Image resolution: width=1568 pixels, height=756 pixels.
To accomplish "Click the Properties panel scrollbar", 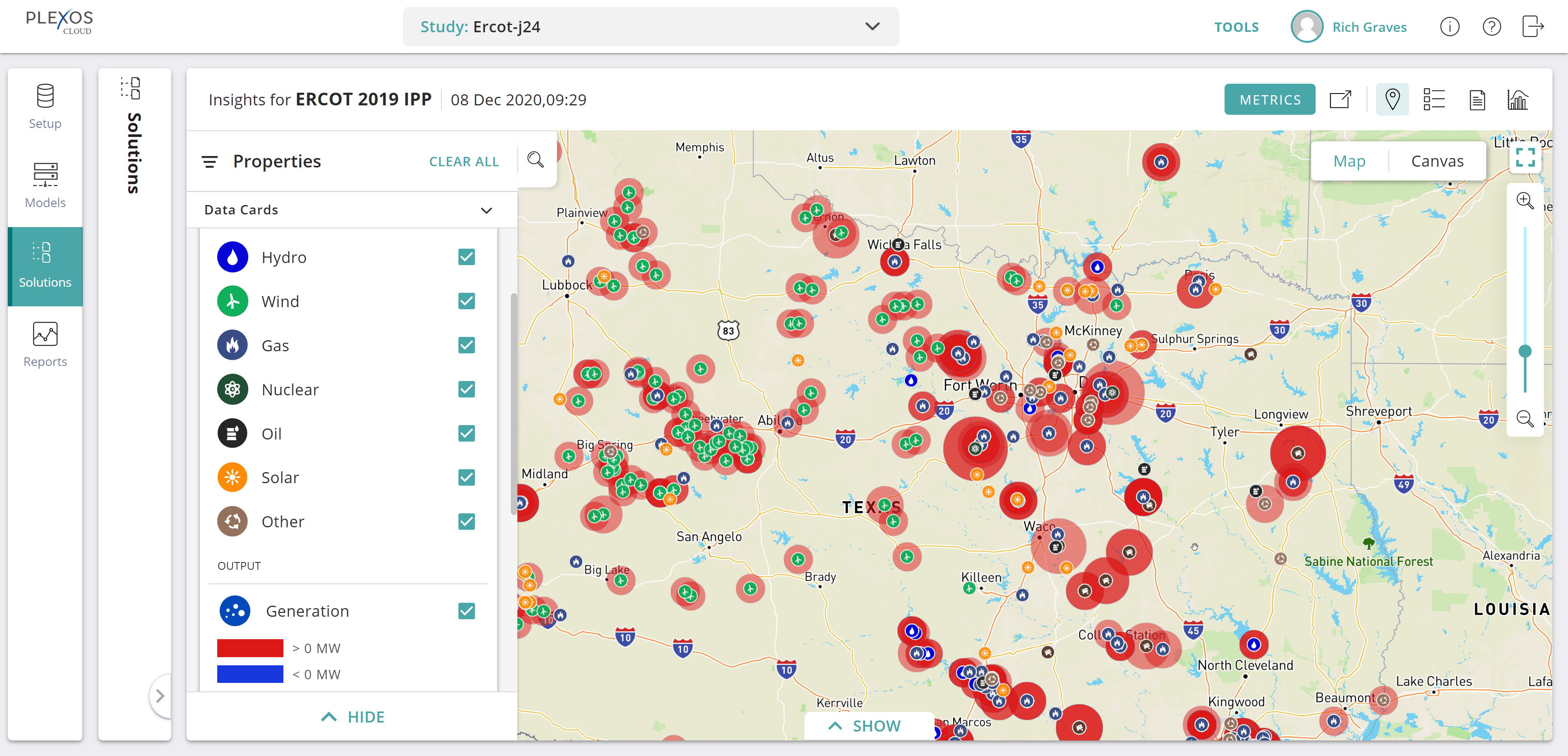I will click(513, 405).
